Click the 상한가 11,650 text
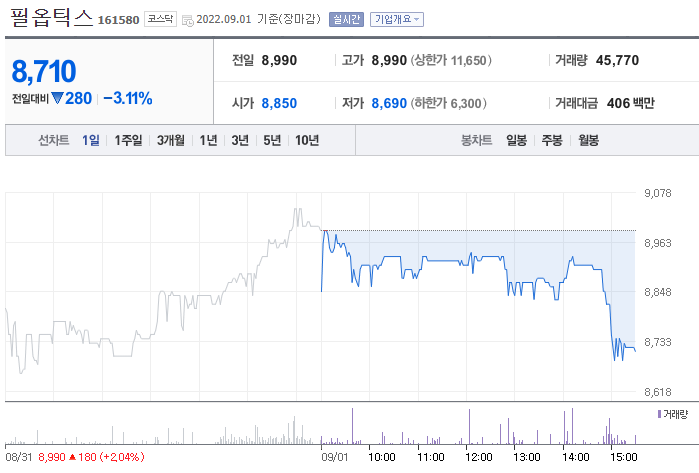The height and width of the screenshot is (473, 699). [451, 60]
